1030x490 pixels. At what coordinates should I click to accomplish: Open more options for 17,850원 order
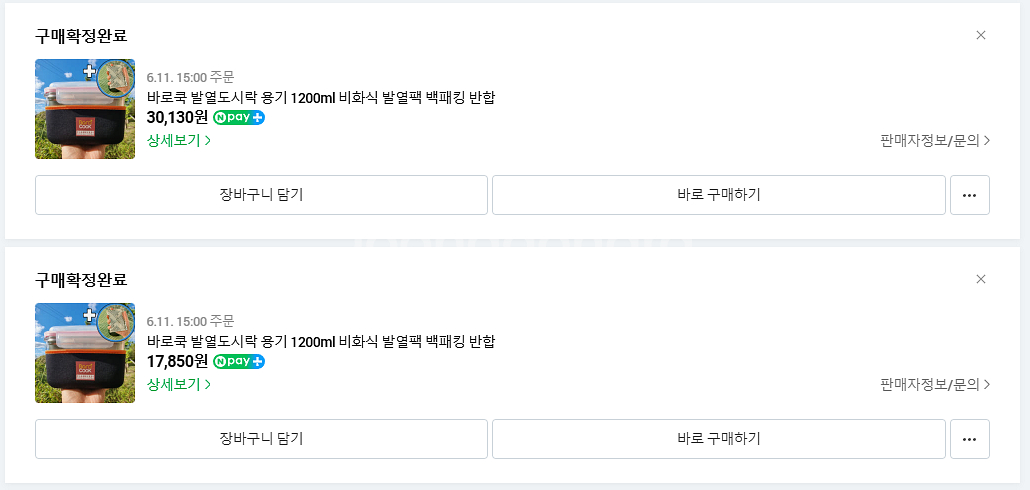[x=969, y=439]
